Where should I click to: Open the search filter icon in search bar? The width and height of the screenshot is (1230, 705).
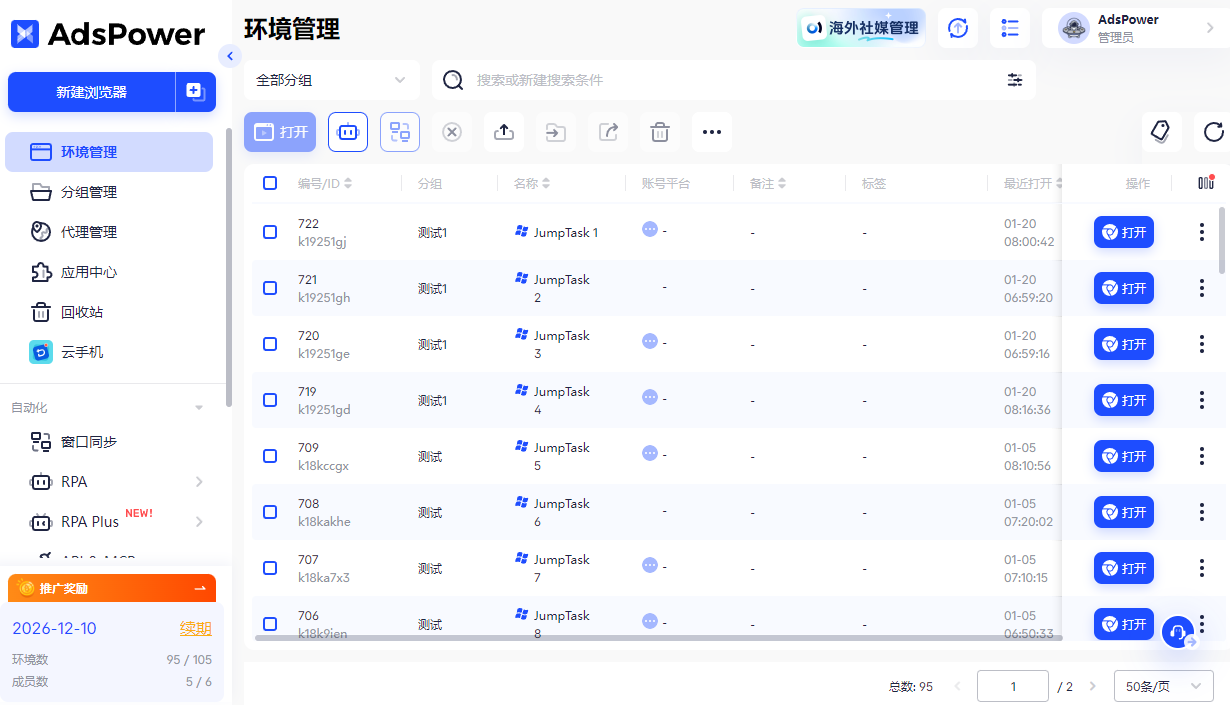click(1015, 79)
